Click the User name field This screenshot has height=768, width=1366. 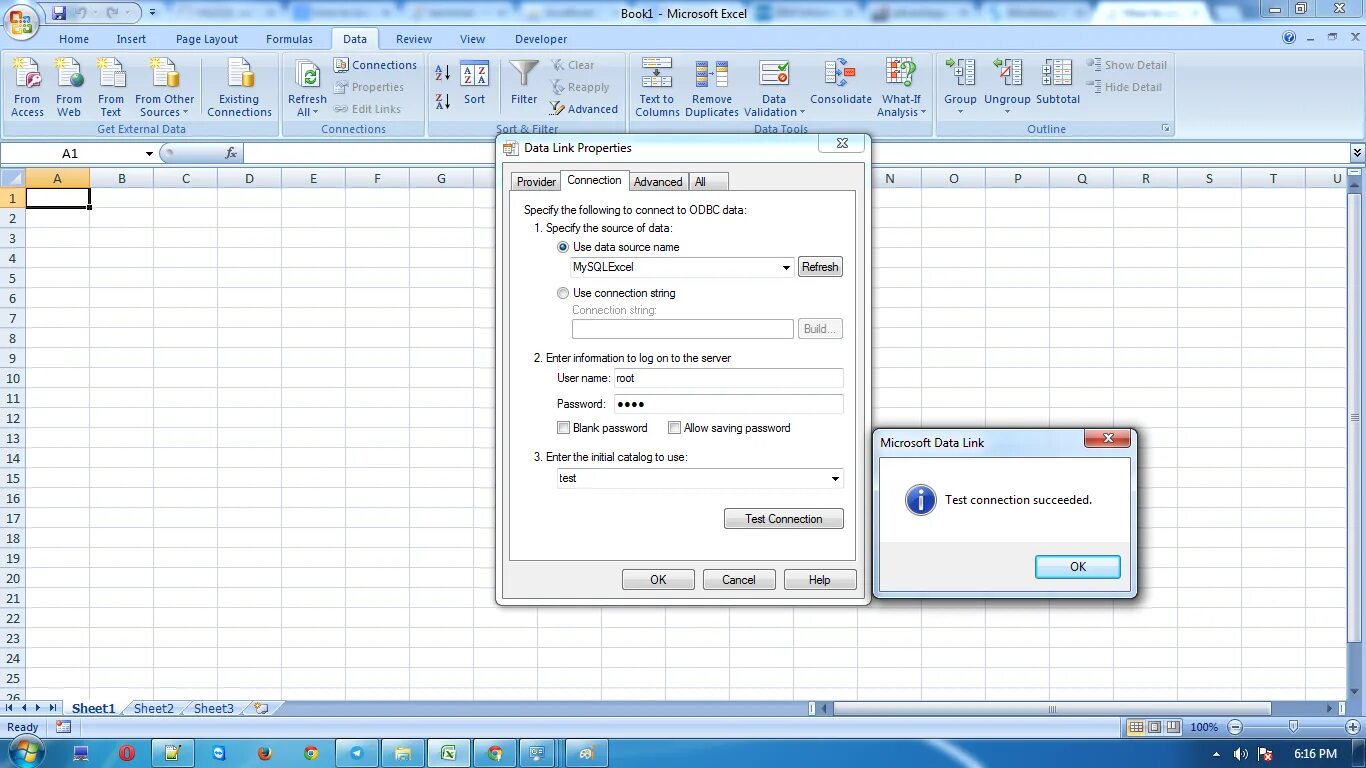coord(728,378)
